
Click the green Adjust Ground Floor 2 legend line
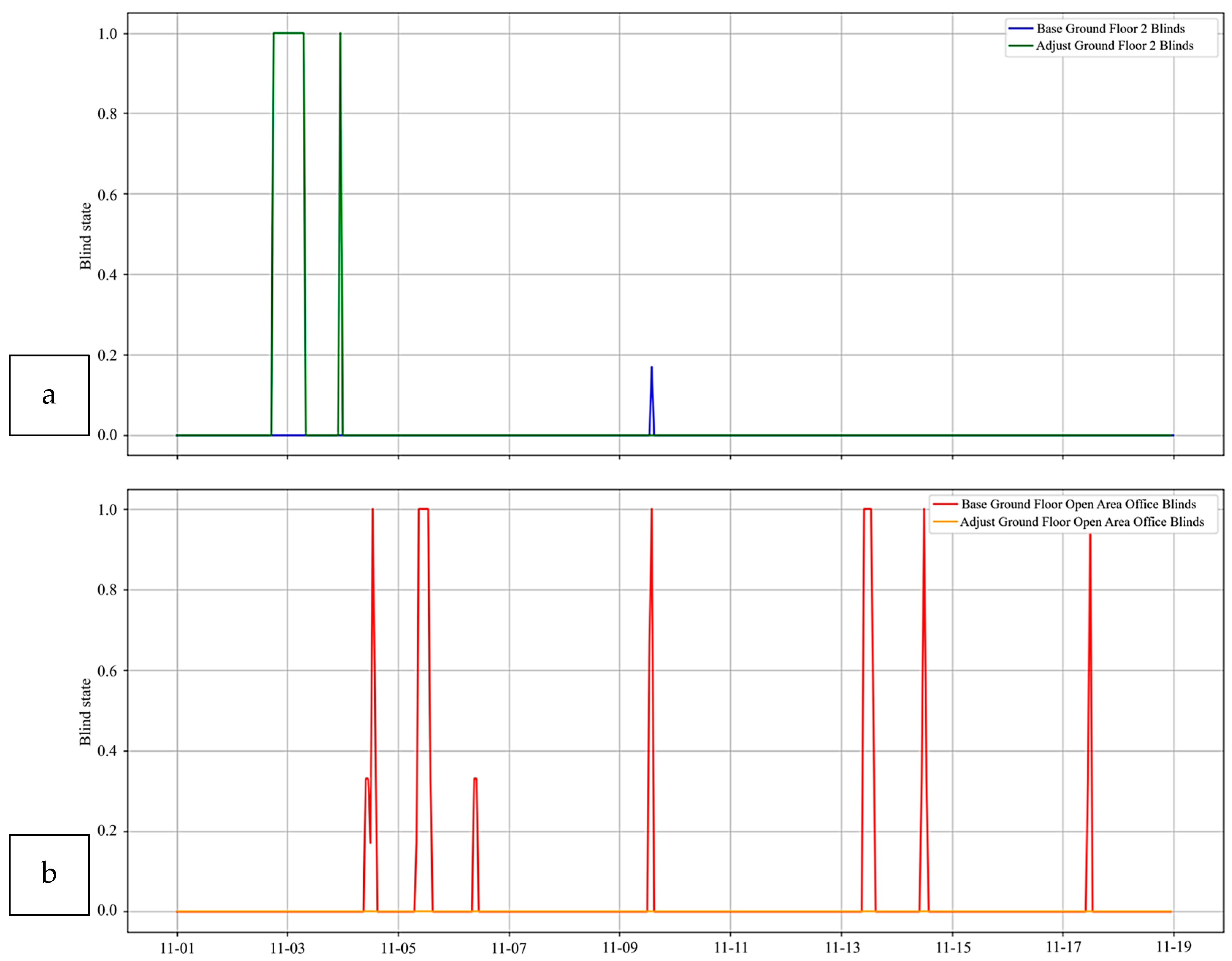coord(1021,46)
